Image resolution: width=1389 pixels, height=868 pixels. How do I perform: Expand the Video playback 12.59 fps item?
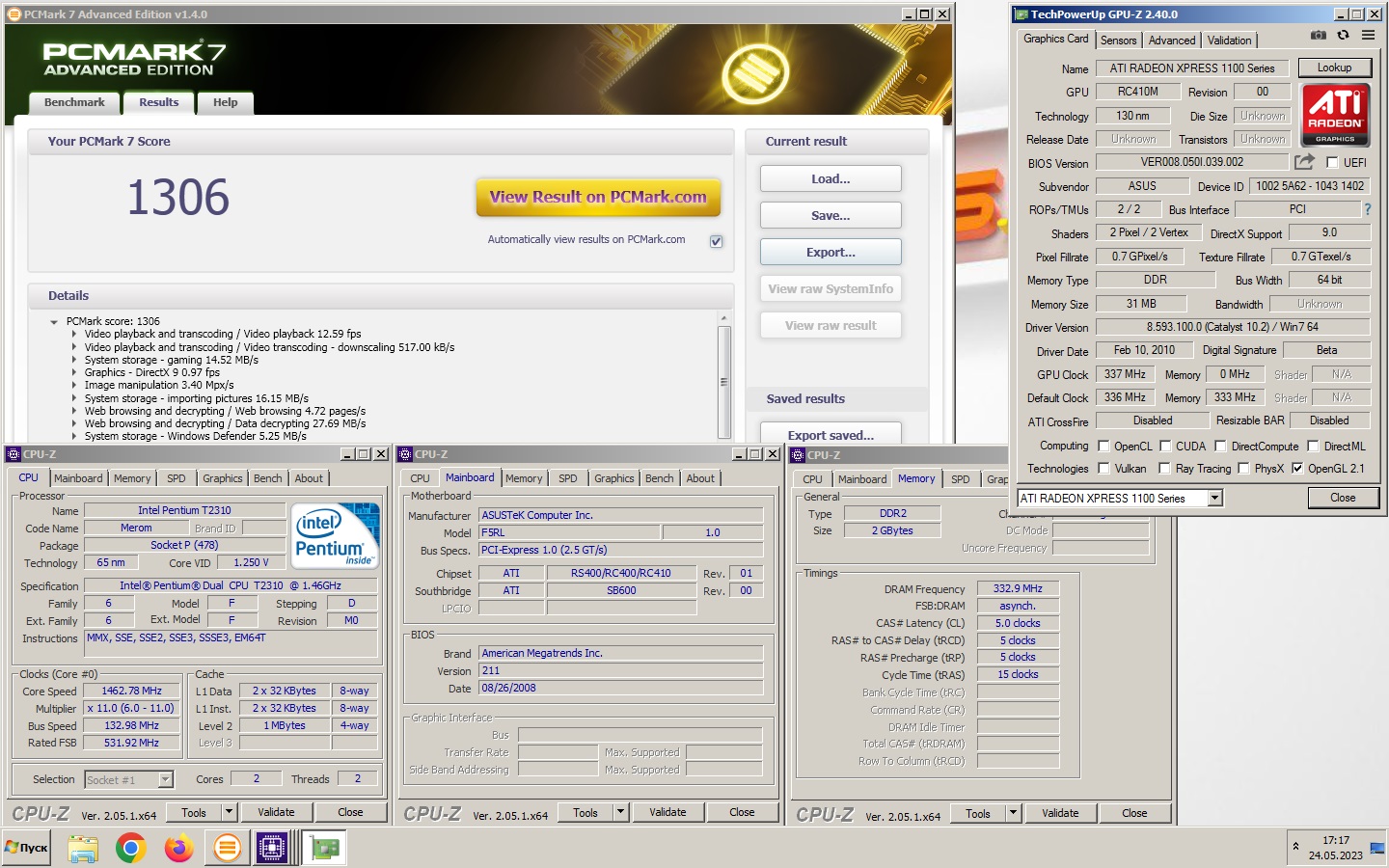point(74,335)
